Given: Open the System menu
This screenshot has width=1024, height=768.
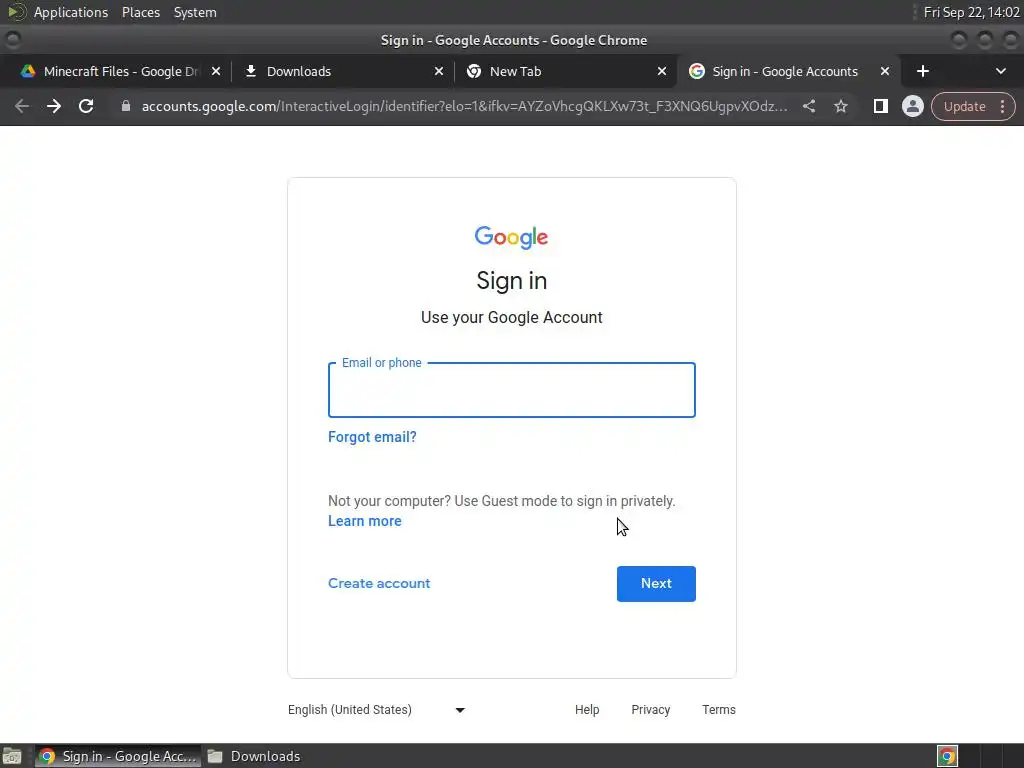Looking at the screenshot, I should pyautogui.click(x=195, y=12).
